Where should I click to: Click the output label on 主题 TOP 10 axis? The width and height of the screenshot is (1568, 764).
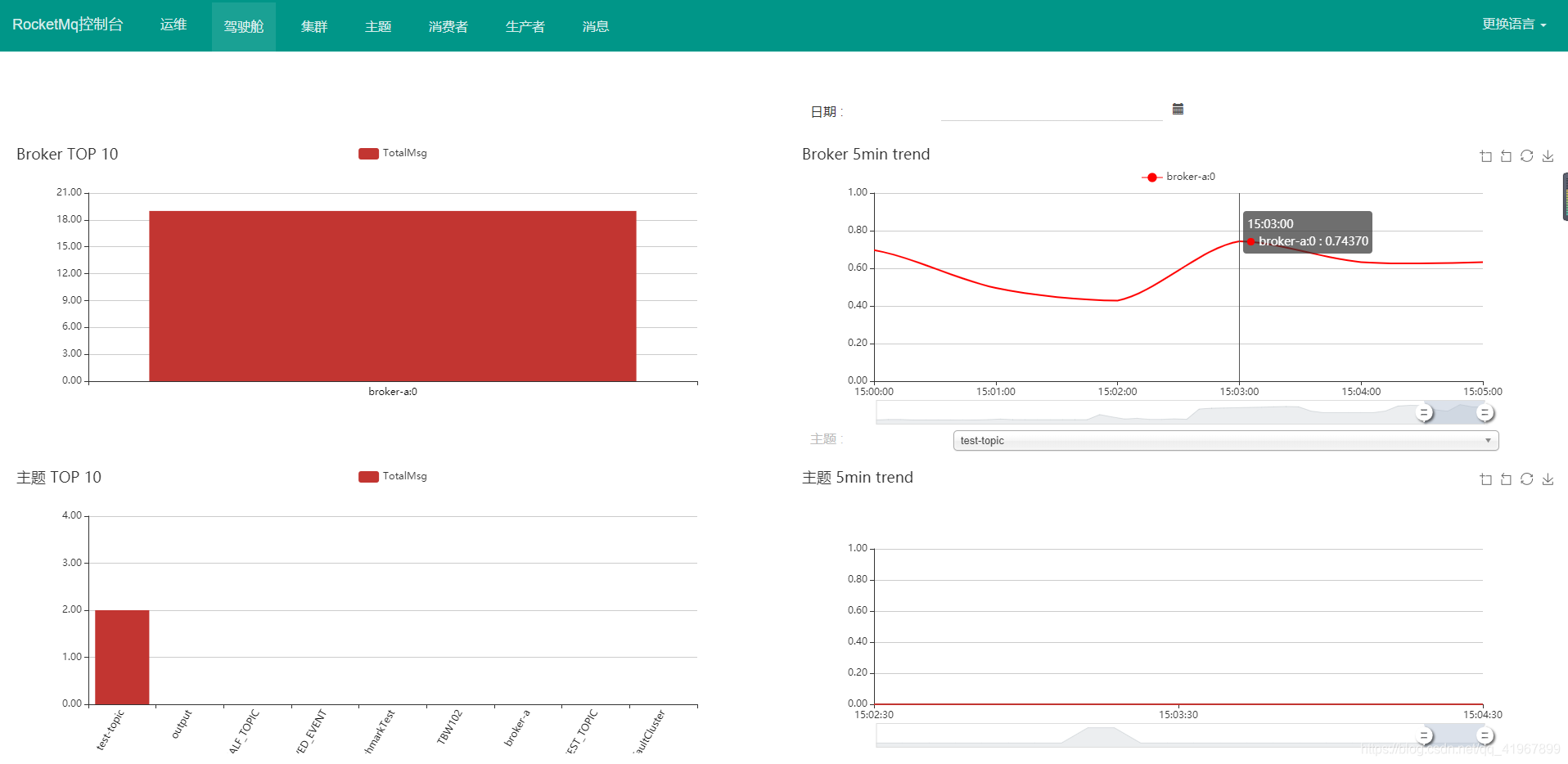tap(182, 724)
